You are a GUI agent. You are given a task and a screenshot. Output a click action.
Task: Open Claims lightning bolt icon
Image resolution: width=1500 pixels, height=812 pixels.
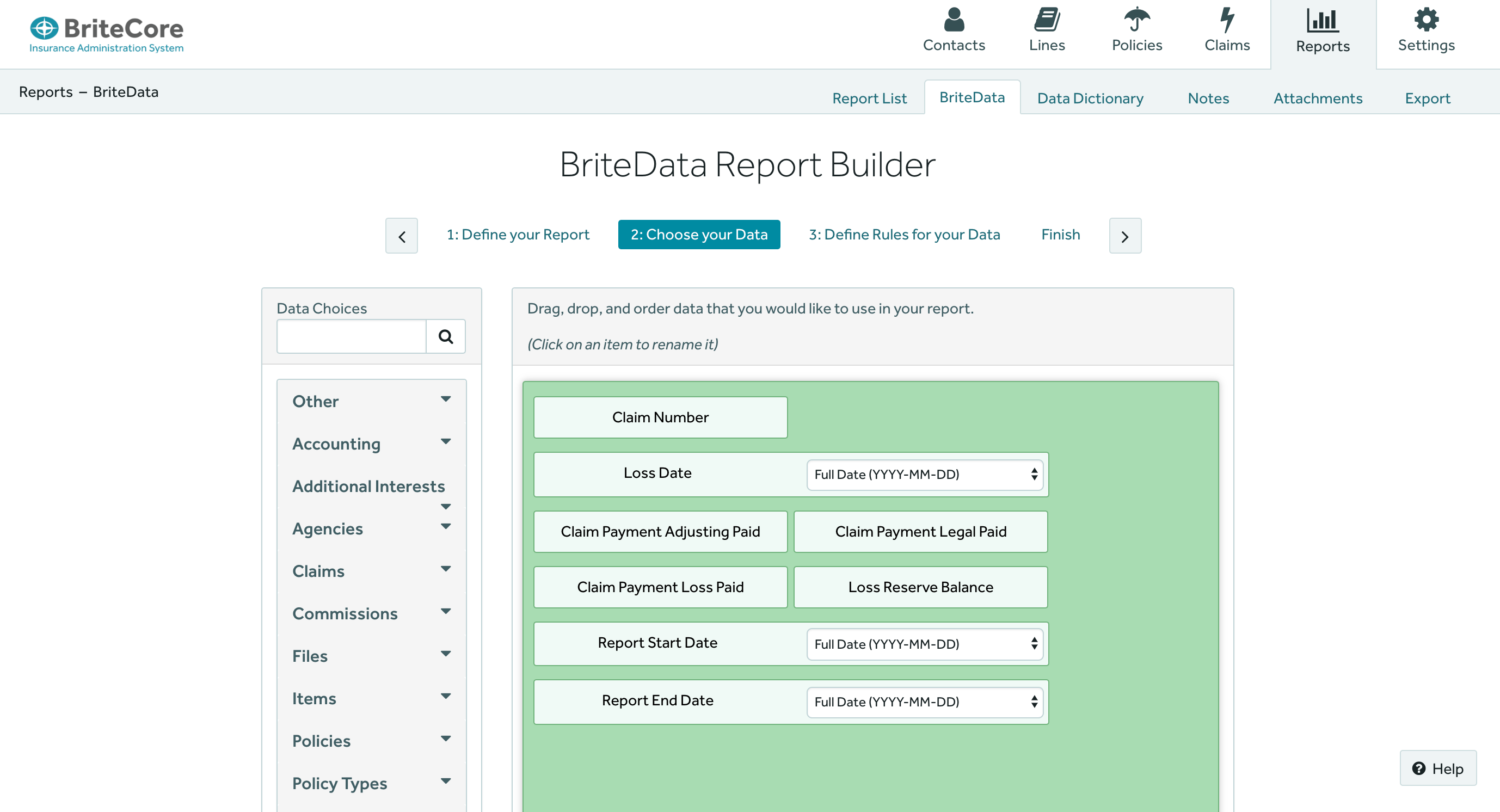[x=1227, y=20]
